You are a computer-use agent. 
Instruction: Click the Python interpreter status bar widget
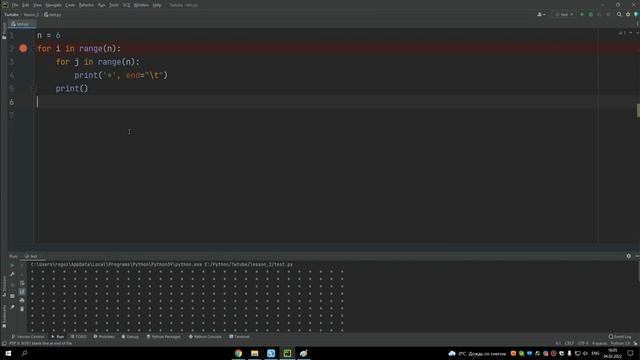click(x=620, y=344)
